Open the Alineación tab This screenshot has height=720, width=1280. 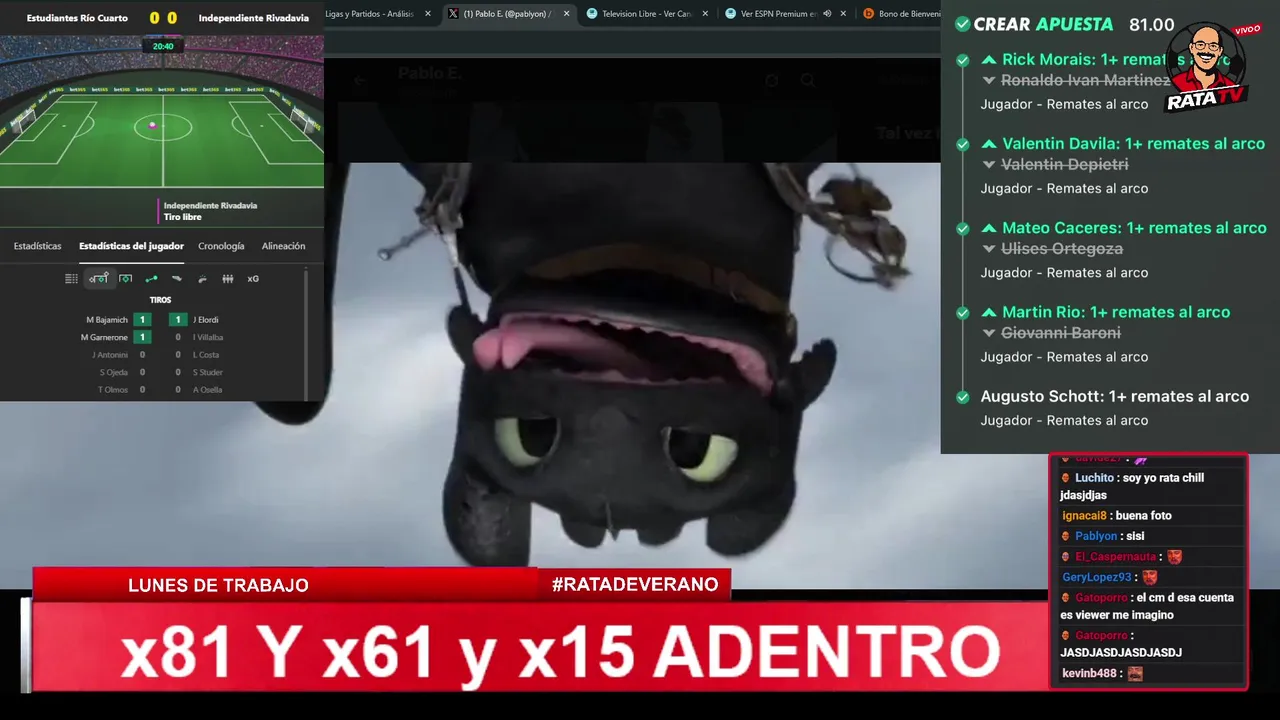coord(283,246)
